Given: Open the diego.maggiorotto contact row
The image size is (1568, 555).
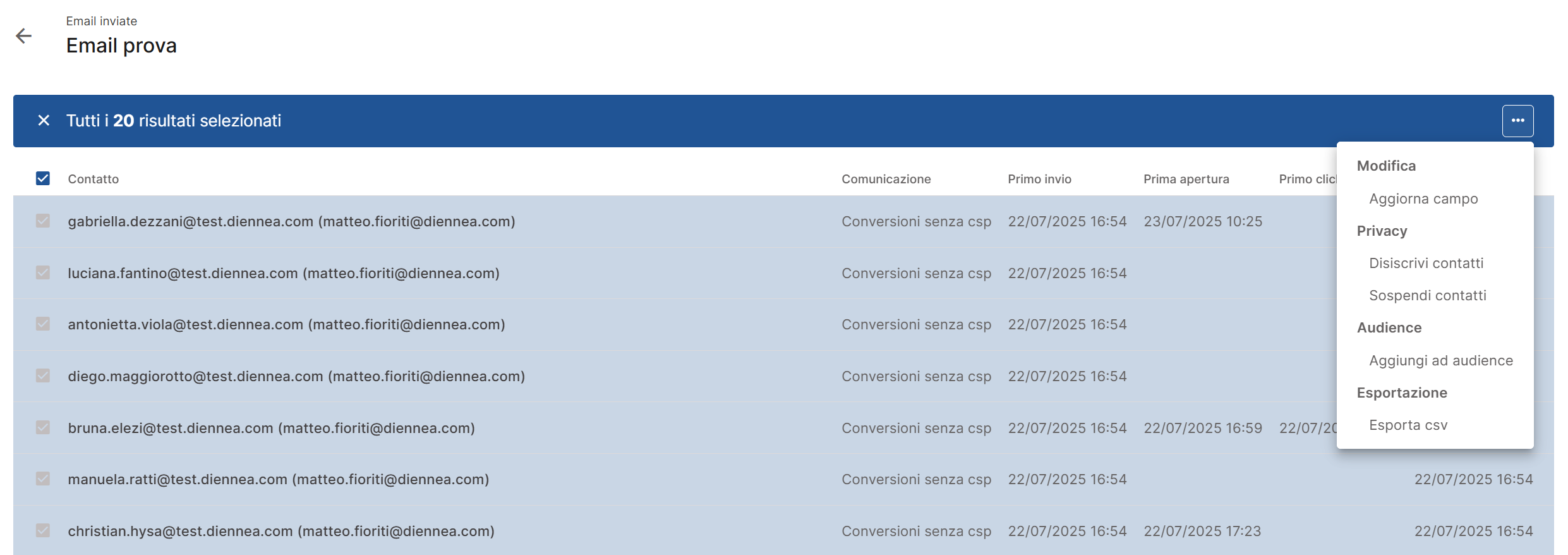Looking at the screenshot, I should pos(783,376).
